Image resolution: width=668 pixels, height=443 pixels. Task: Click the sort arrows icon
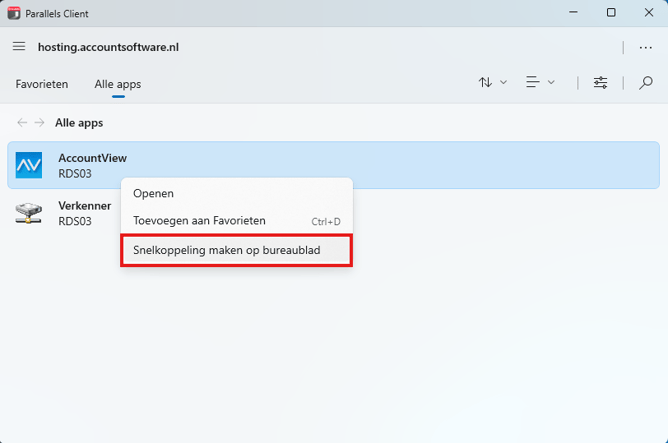click(x=485, y=82)
